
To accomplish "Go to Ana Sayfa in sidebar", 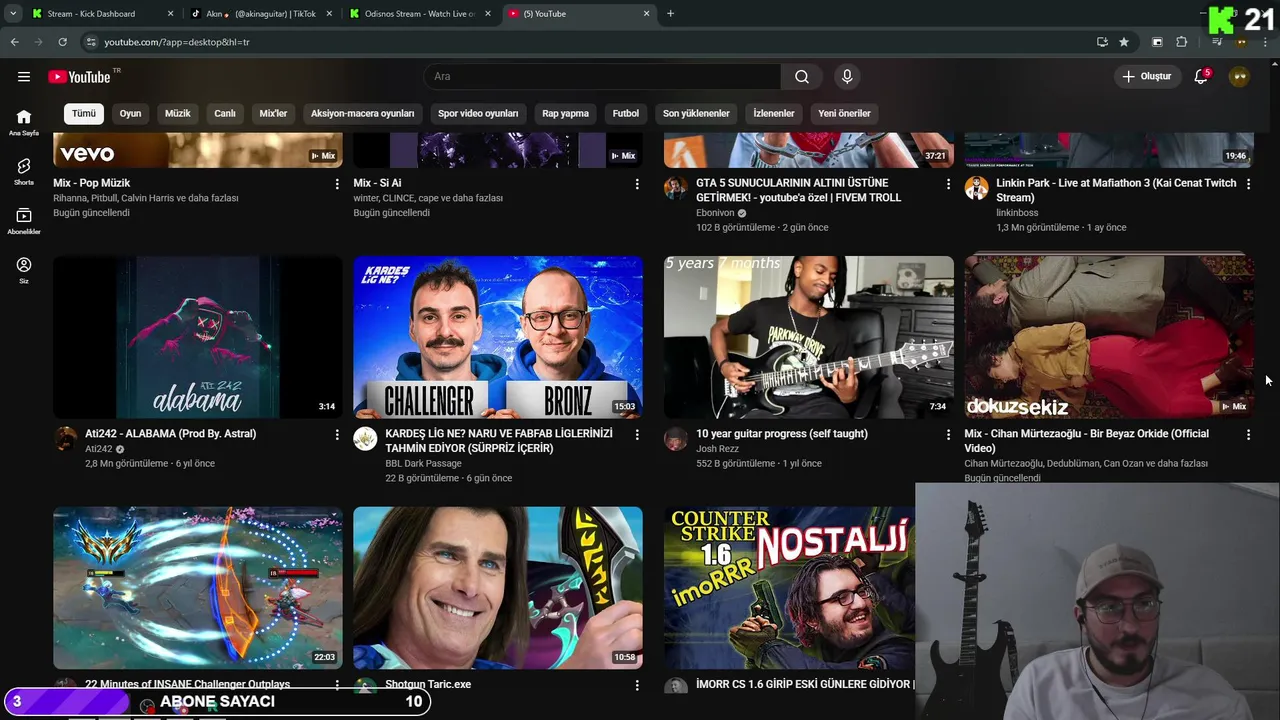I will tap(24, 122).
